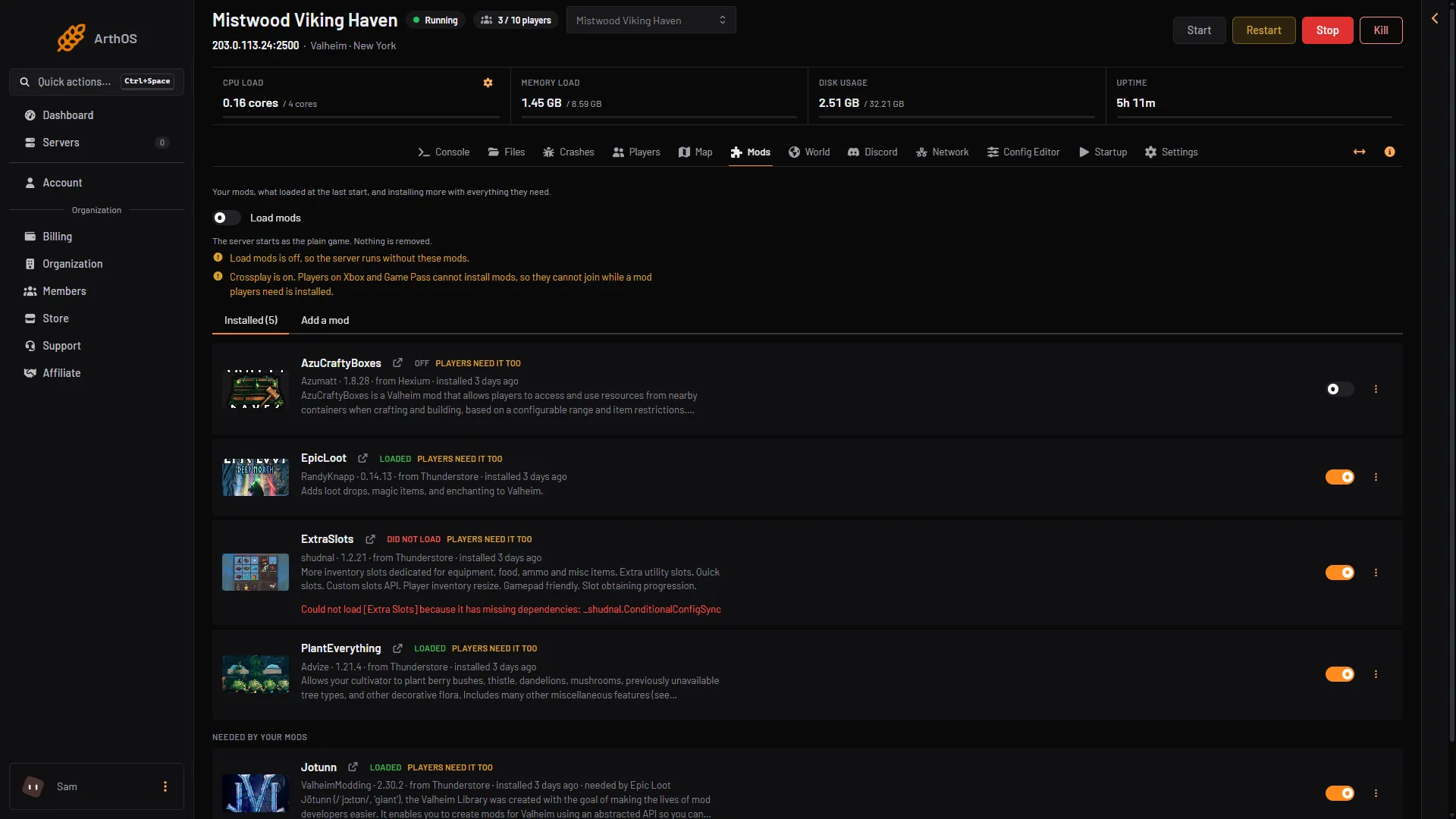Click the EpicLoot mod thumbnail
This screenshot has height=819, width=1456.
256,477
